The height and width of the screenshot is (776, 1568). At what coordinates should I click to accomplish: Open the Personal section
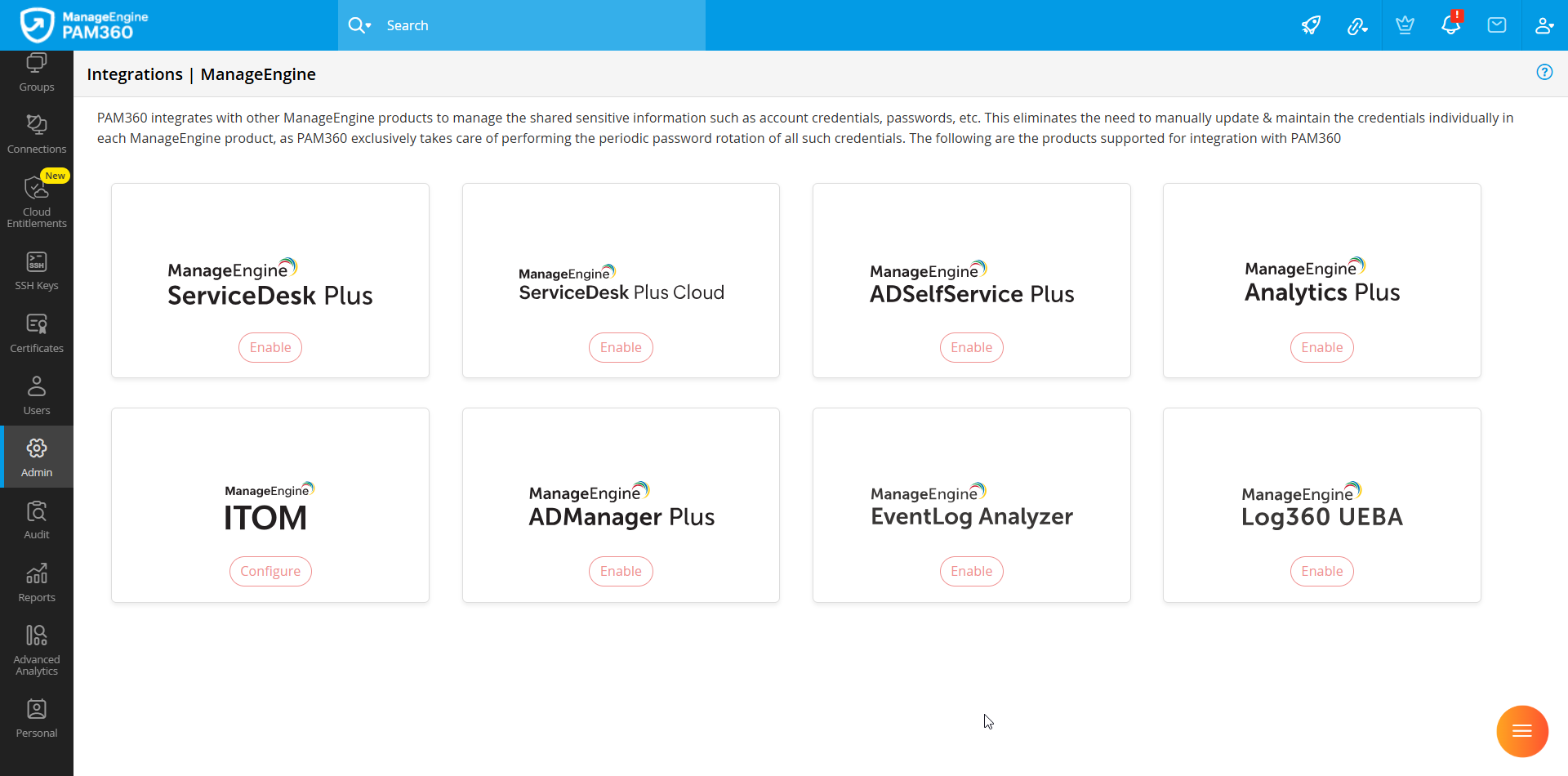tap(37, 719)
